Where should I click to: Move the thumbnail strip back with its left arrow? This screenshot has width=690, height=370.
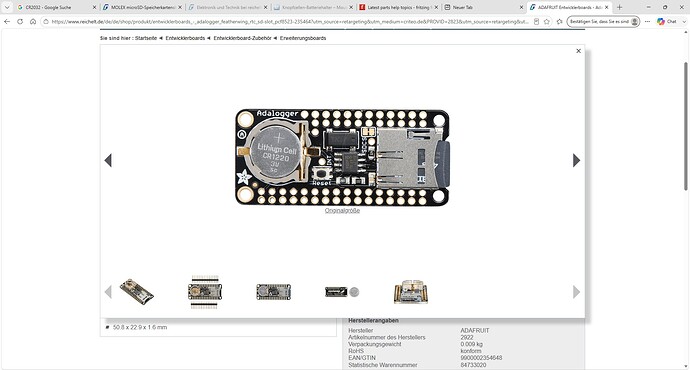(108, 292)
